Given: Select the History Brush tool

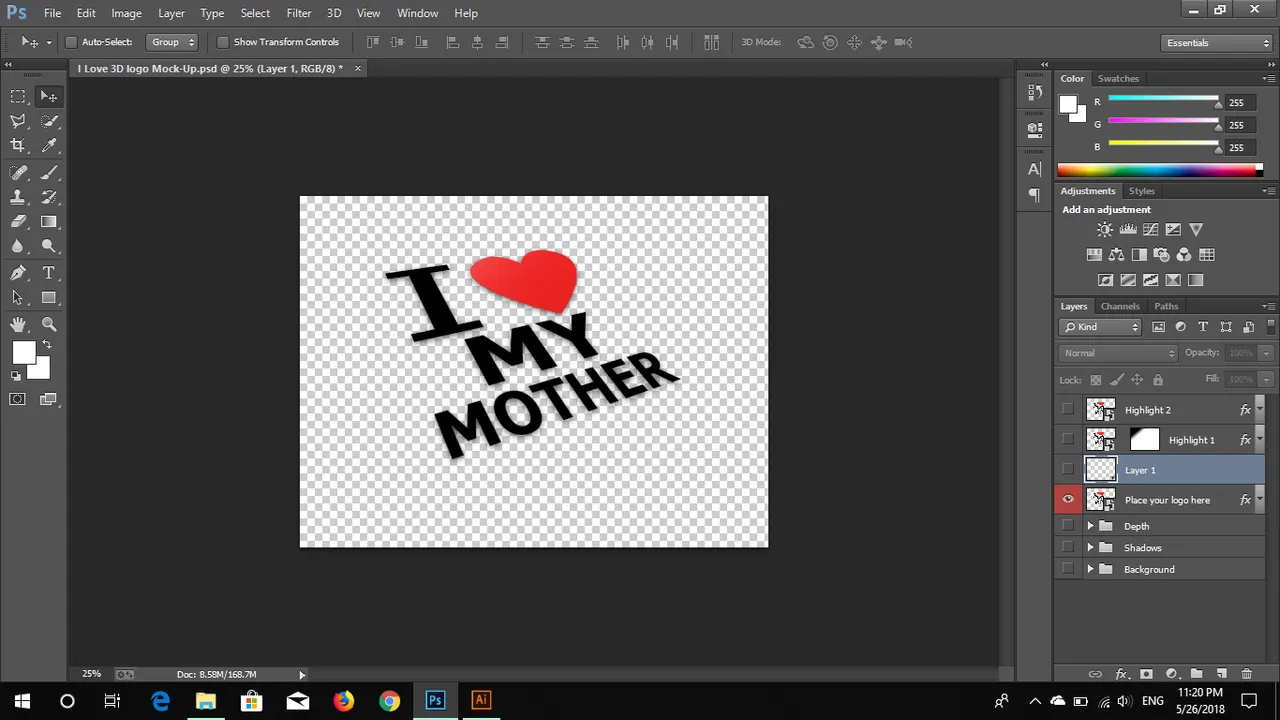Looking at the screenshot, I should click(49, 197).
